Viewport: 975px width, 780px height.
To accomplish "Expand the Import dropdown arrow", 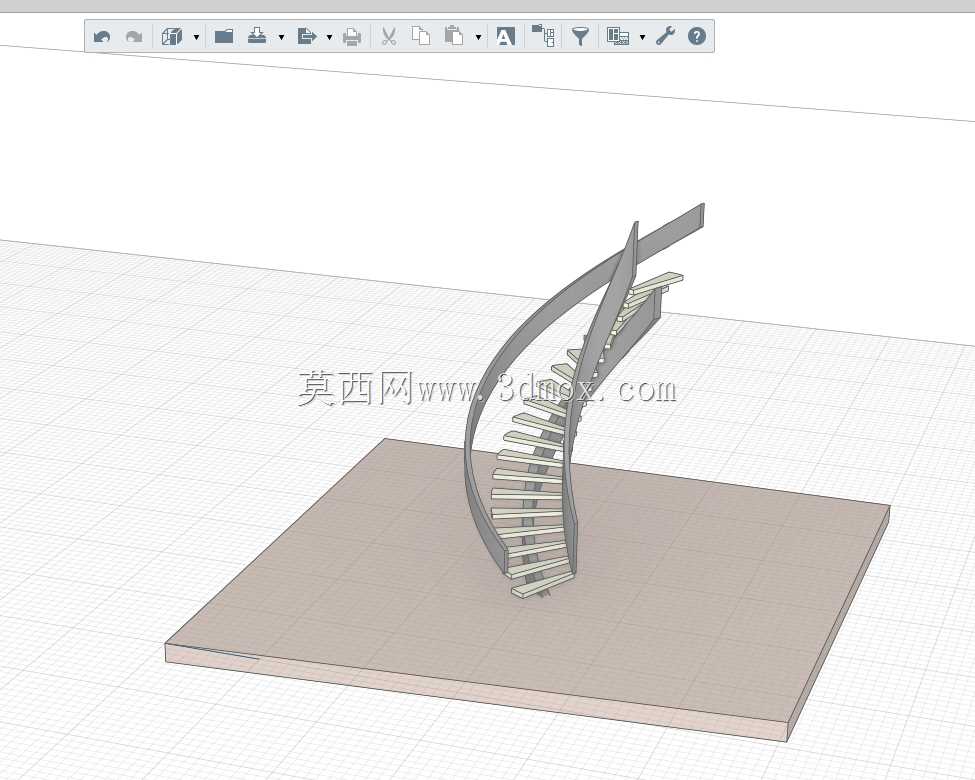I will [282, 37].
